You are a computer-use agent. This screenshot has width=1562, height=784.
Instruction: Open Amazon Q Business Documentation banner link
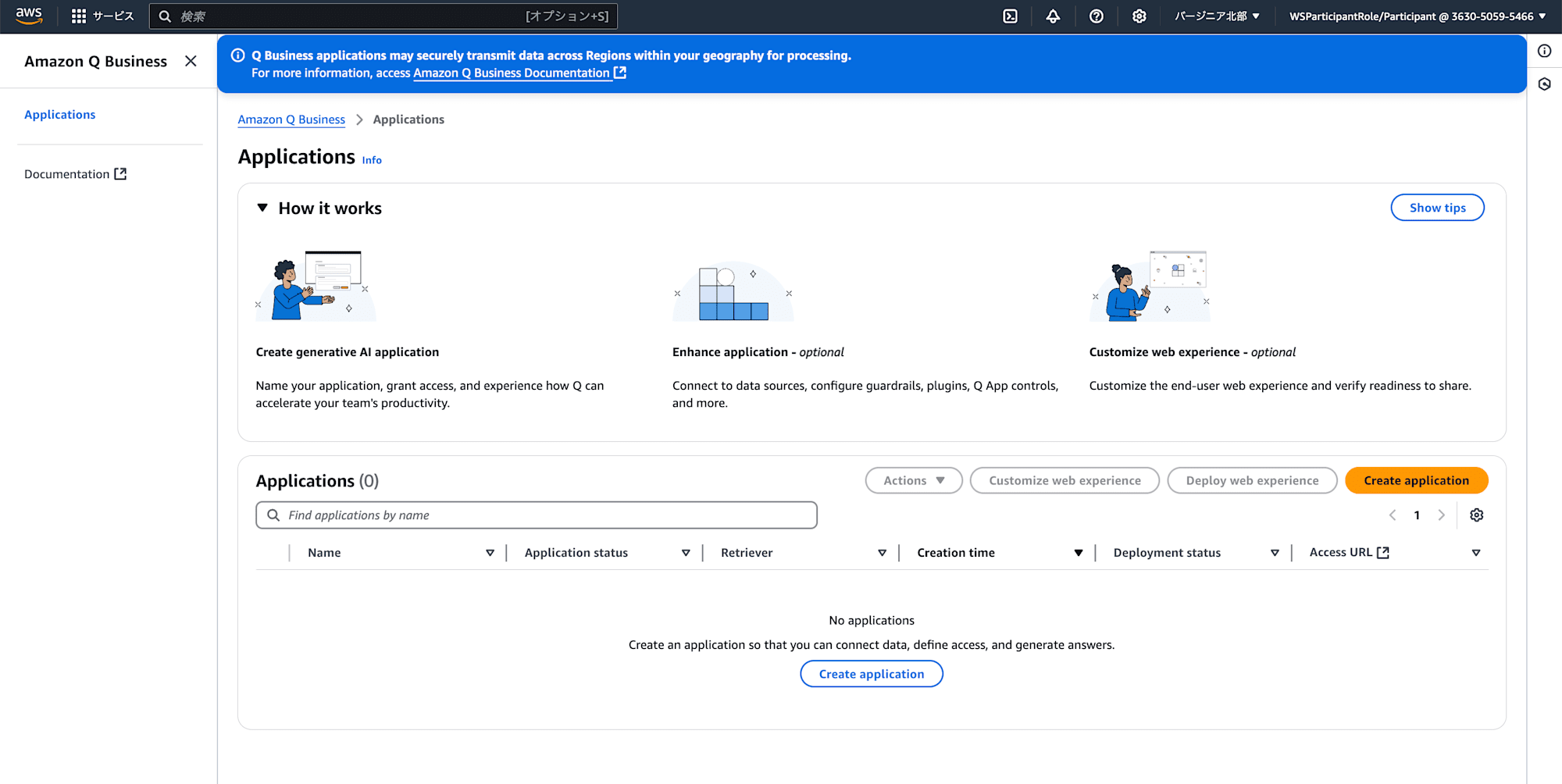click(519, 73)
